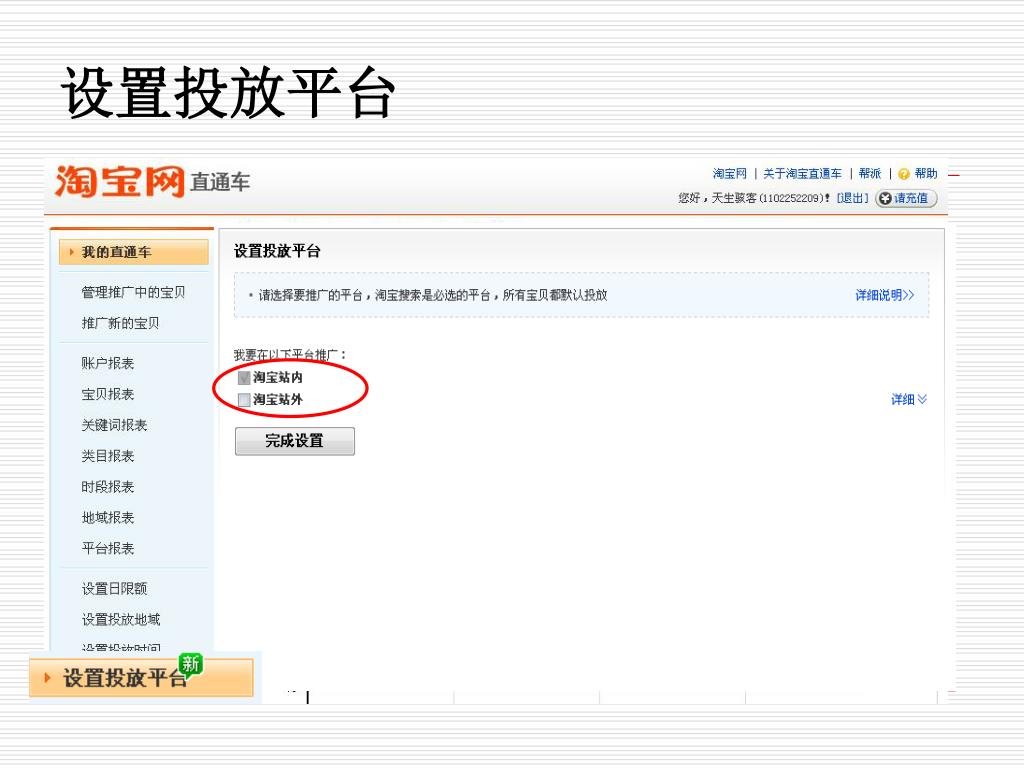Select the highlighted 设置投放平台 menu item
Viewport: 1024px width, 768px height.
(x=141, y=677)
